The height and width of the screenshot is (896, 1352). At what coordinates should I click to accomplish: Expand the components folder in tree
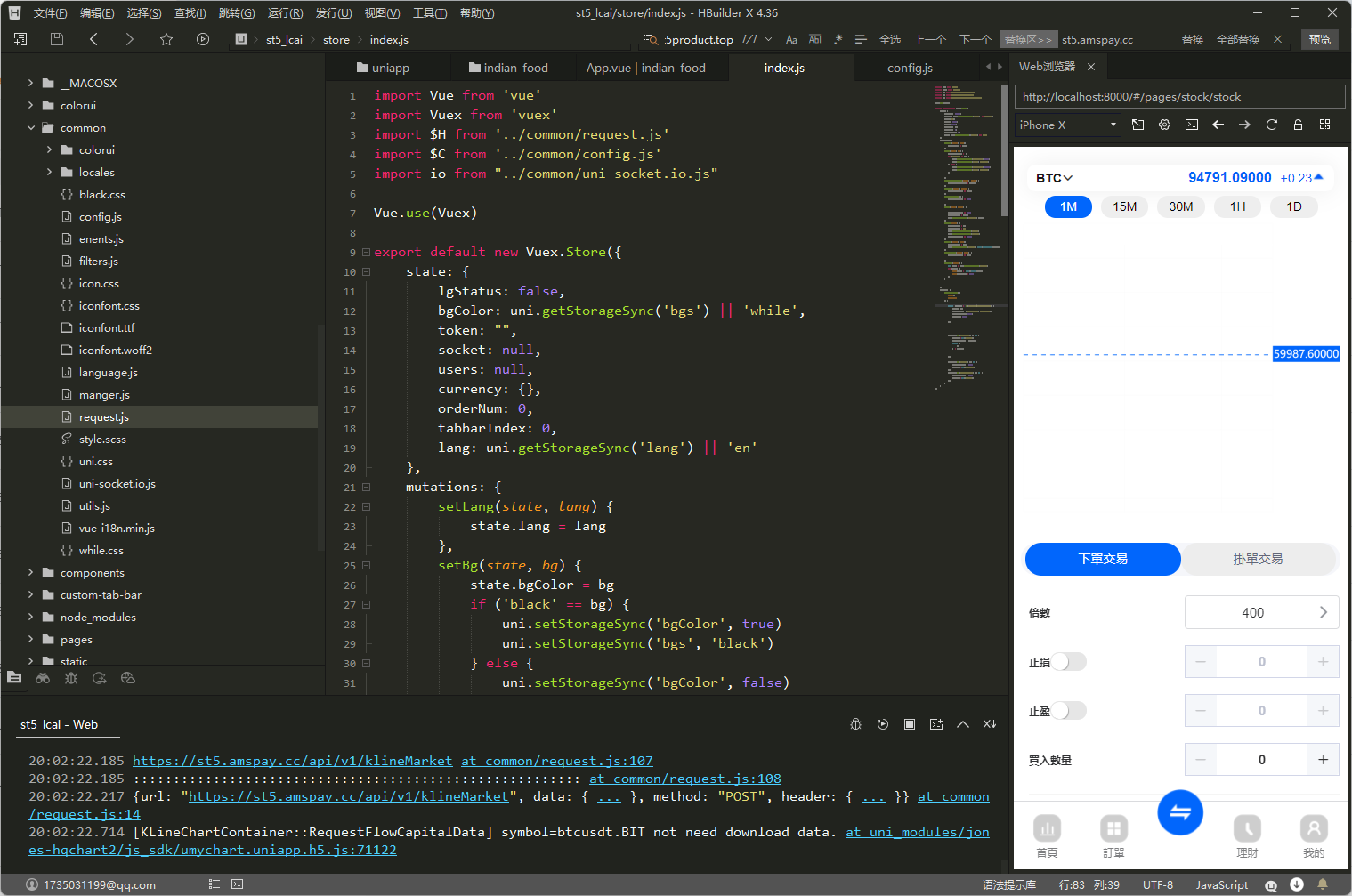(x=31, y=573)
